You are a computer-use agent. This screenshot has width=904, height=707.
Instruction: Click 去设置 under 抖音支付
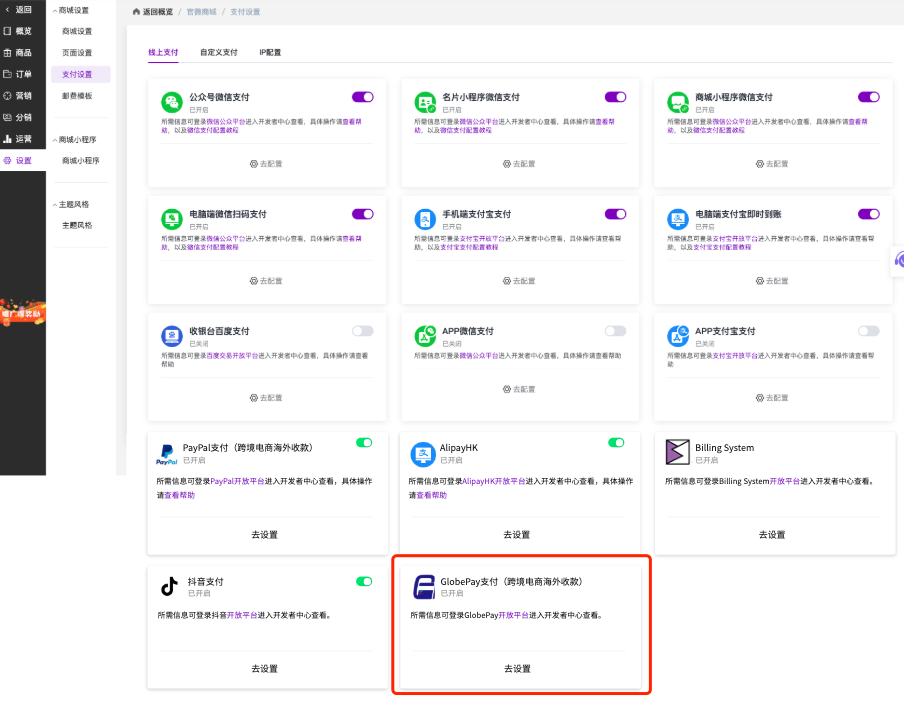coord(265,668)
